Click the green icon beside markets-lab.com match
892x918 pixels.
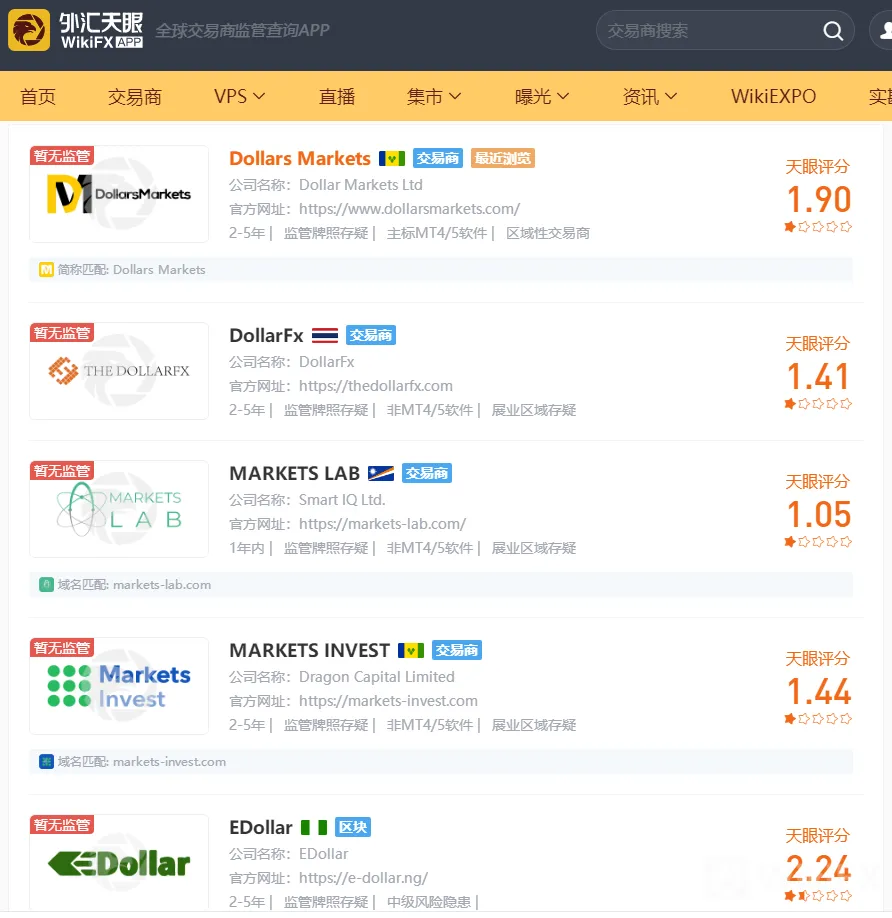click(x=46, y=585)
